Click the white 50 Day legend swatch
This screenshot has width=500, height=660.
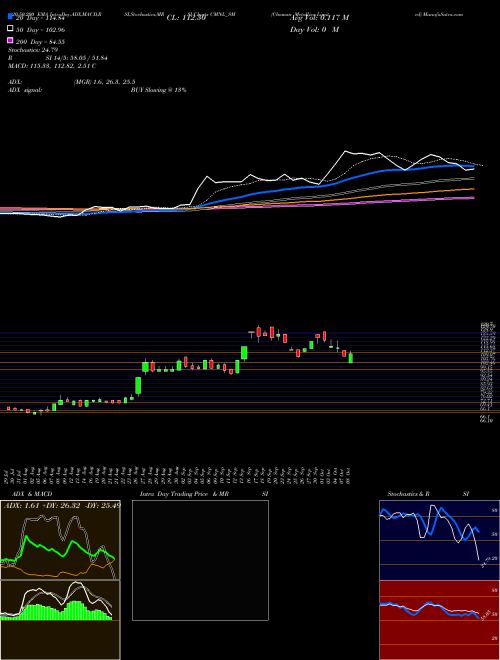(10, 29)
